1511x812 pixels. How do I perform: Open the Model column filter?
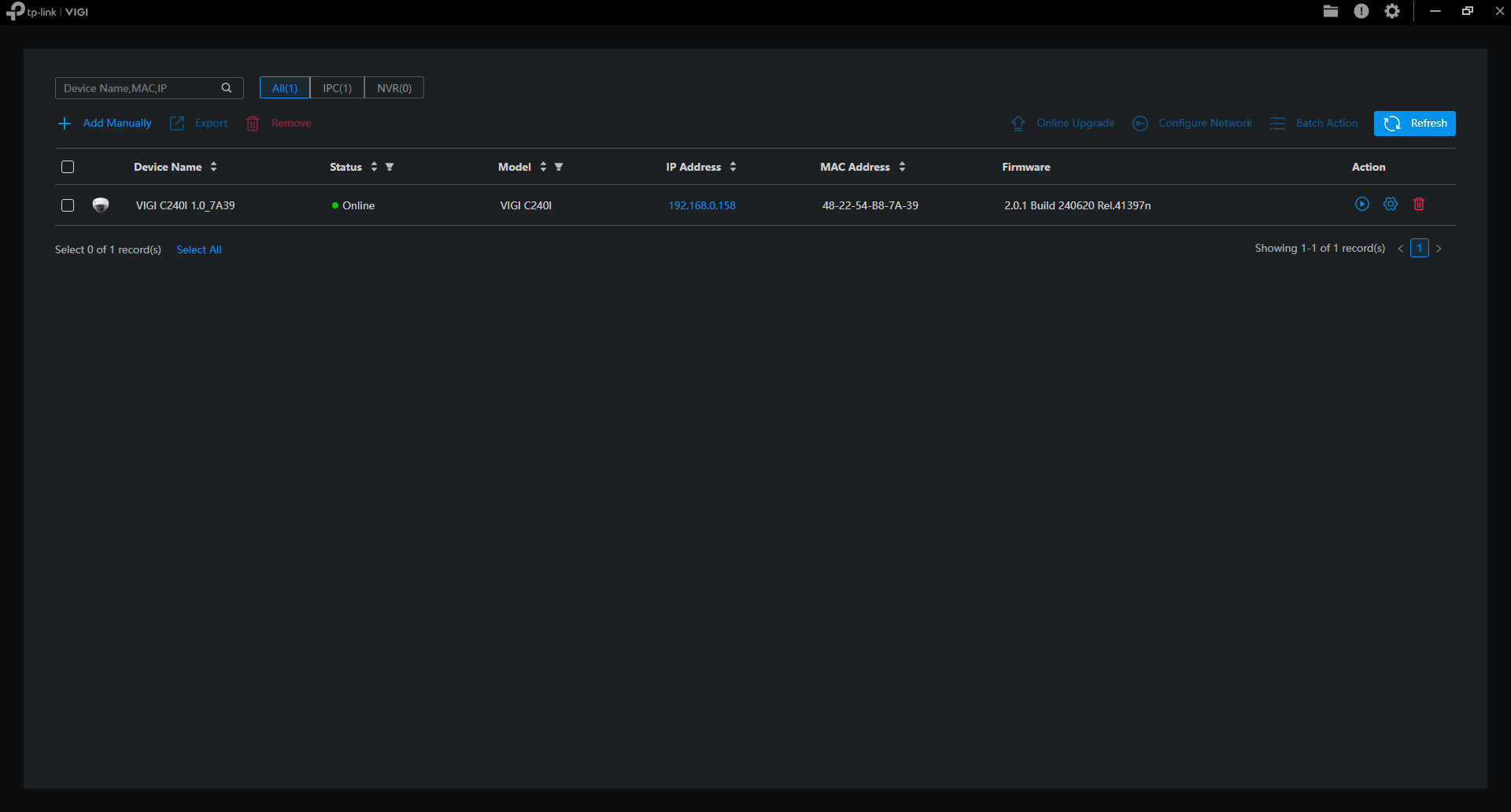[x=559, y=167]
